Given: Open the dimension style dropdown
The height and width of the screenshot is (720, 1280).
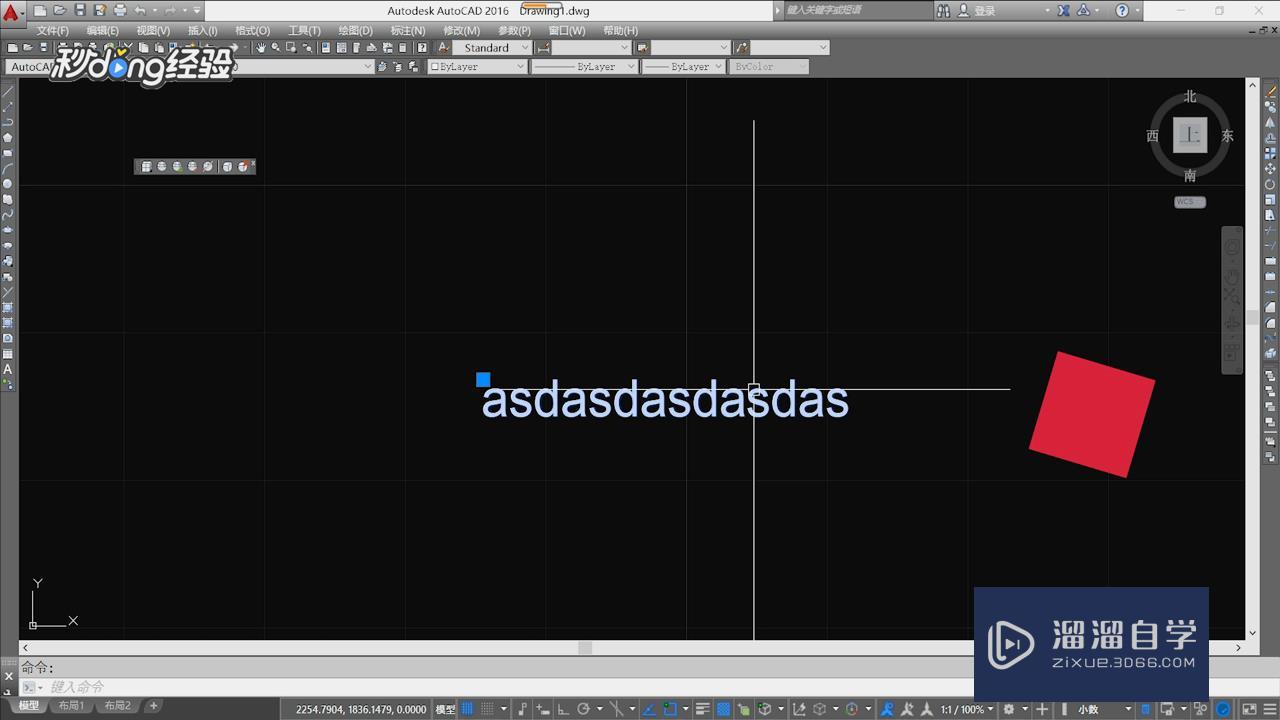Looking at the screenshot, I should [591, 48].
